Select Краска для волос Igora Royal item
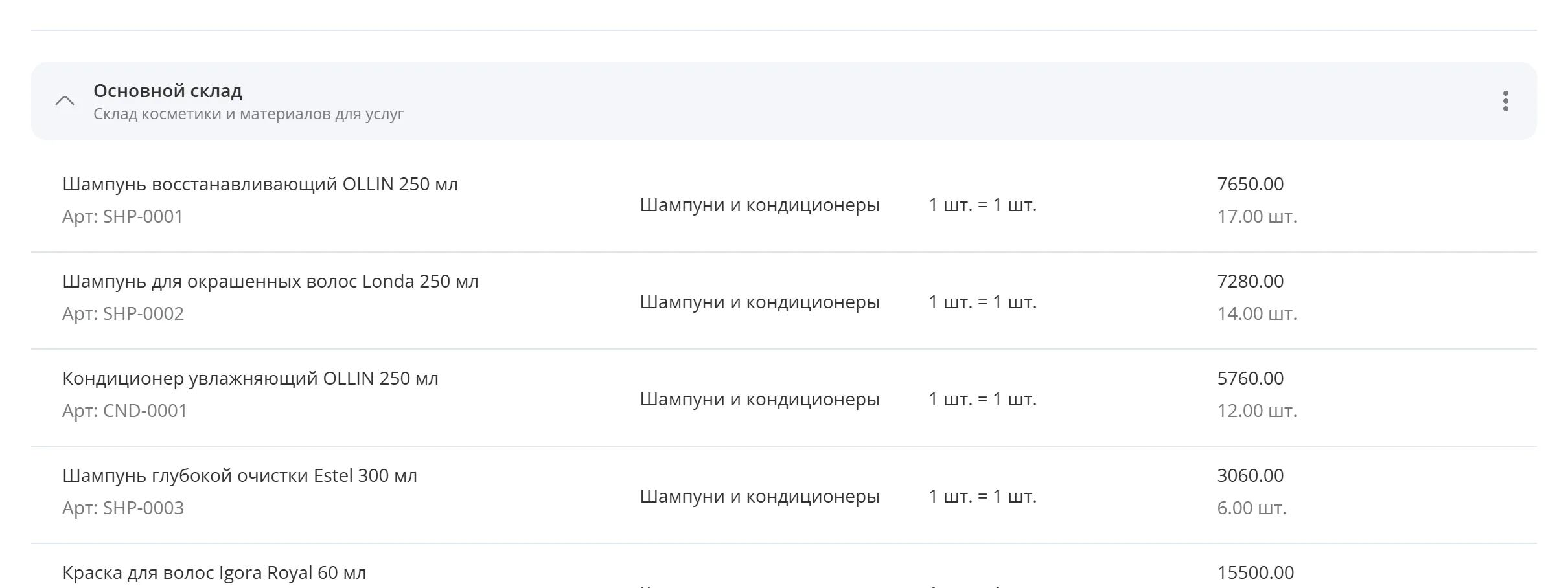This screenshot has height=588, width=1568. pyautogui.click(x=214, y=572)
